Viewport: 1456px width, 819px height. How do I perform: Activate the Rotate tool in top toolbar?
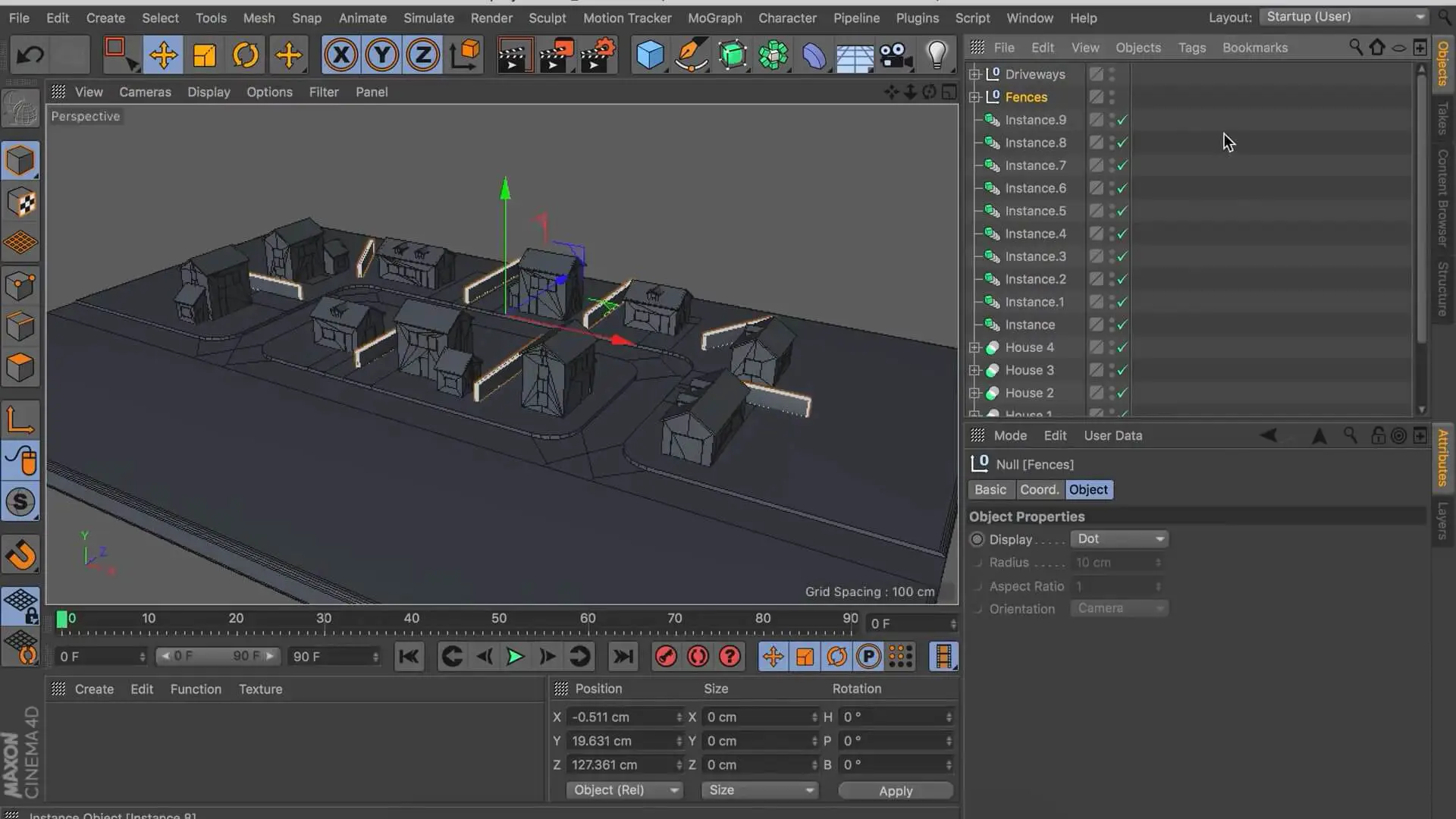click(245, 55)
